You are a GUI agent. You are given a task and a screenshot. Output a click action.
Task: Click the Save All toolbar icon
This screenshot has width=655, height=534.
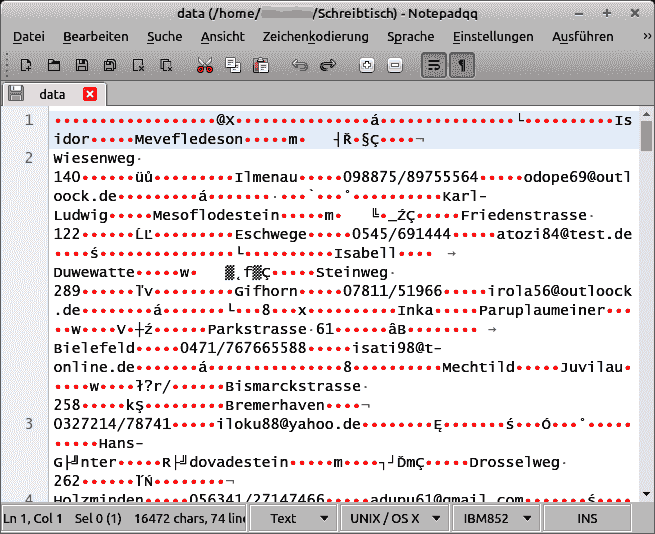pos(110,65)
